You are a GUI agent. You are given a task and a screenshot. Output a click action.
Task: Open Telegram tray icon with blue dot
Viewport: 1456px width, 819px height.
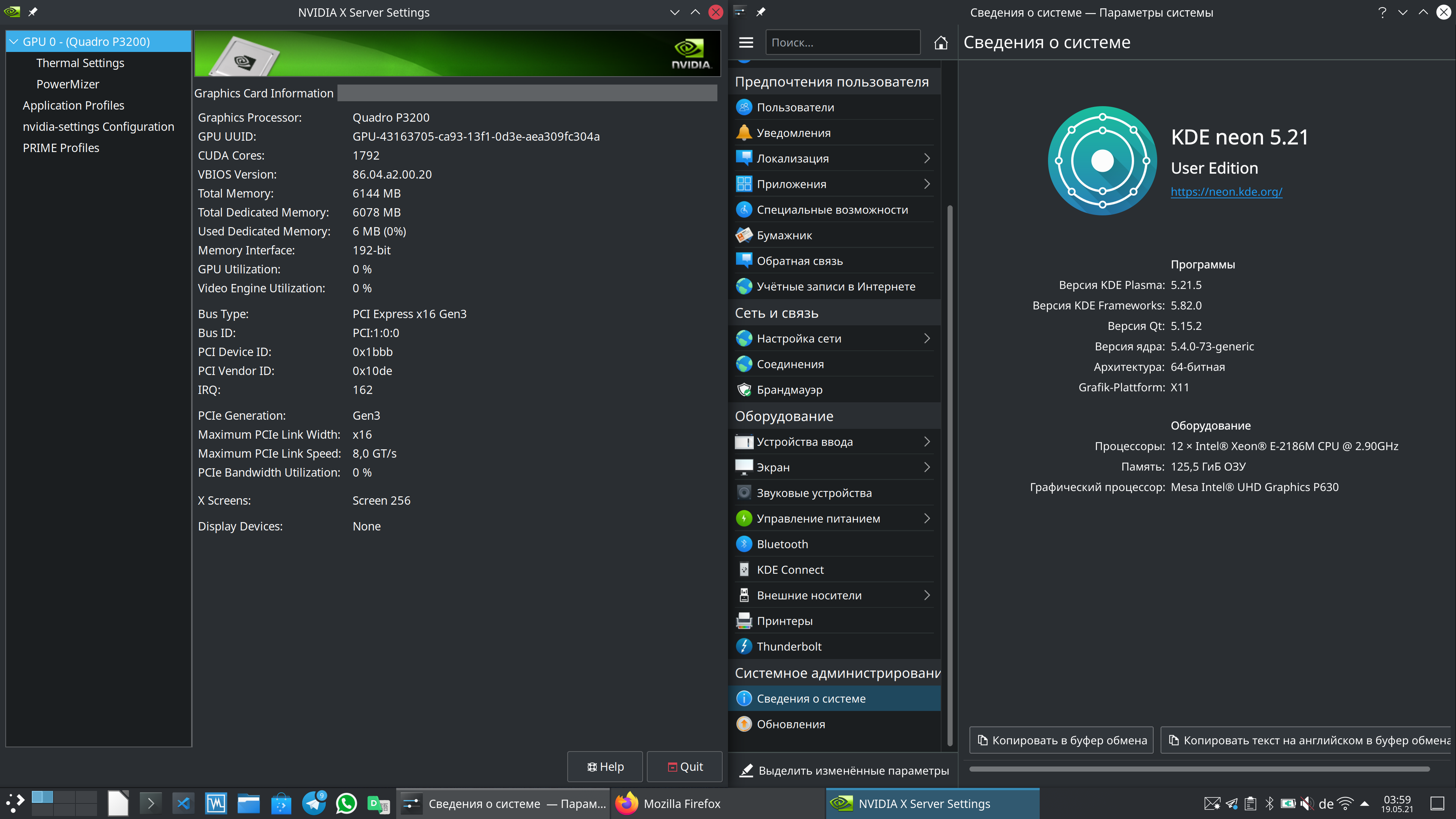tap(1232, 803)
